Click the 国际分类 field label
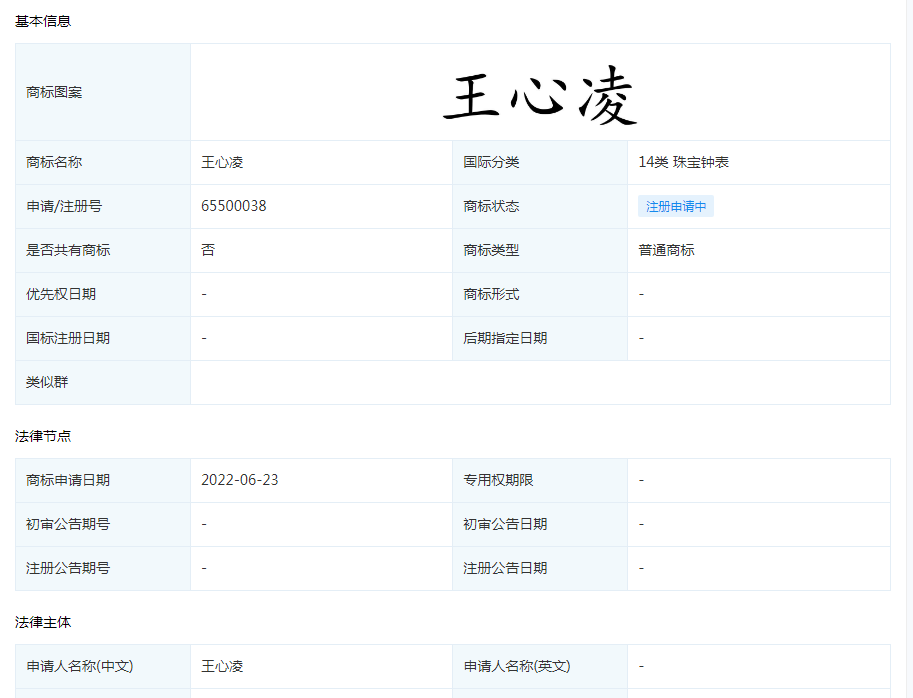 [491, 162]
